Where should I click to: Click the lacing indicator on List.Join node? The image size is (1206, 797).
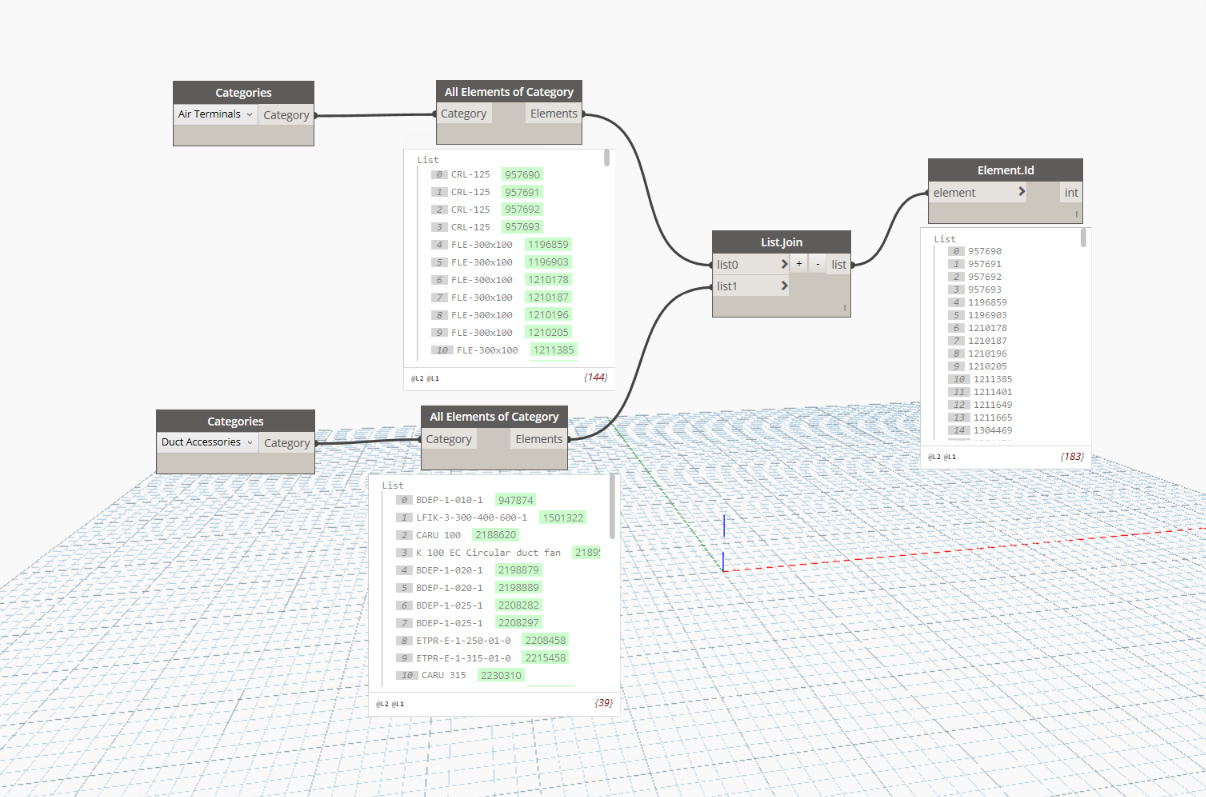coord(844,308)
